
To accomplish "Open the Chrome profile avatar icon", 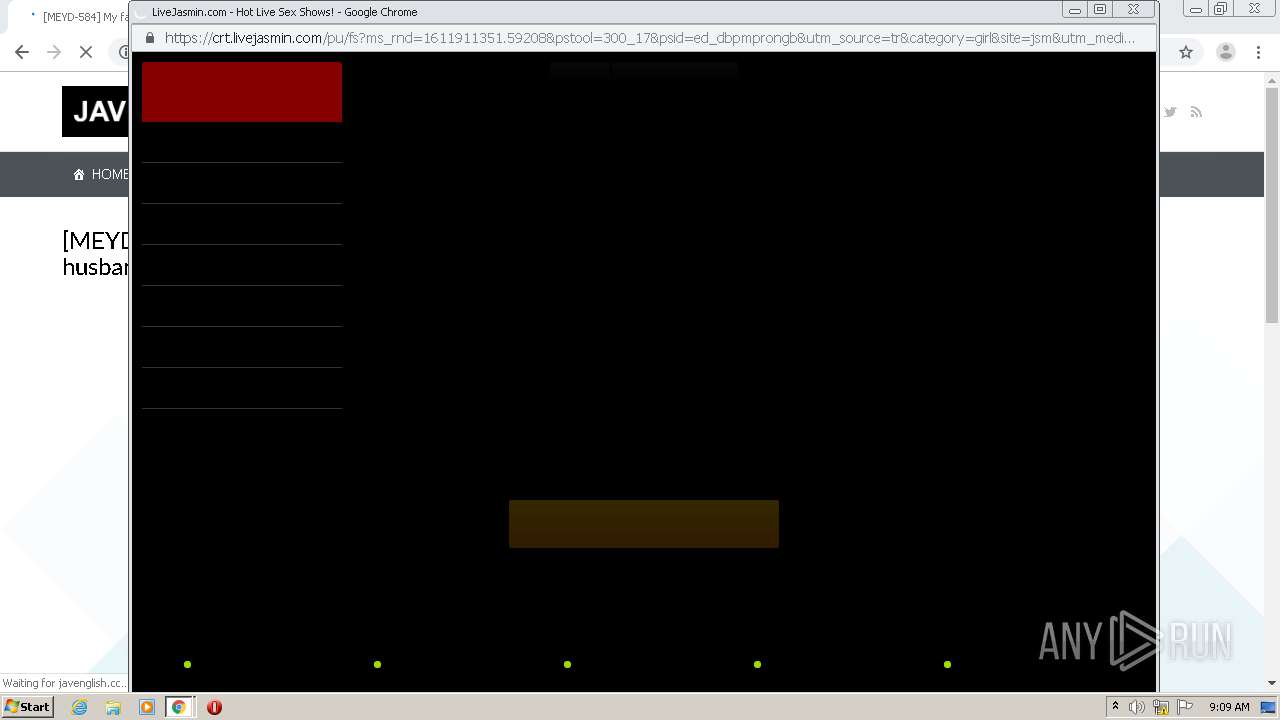I will (x=1226, y=52).
